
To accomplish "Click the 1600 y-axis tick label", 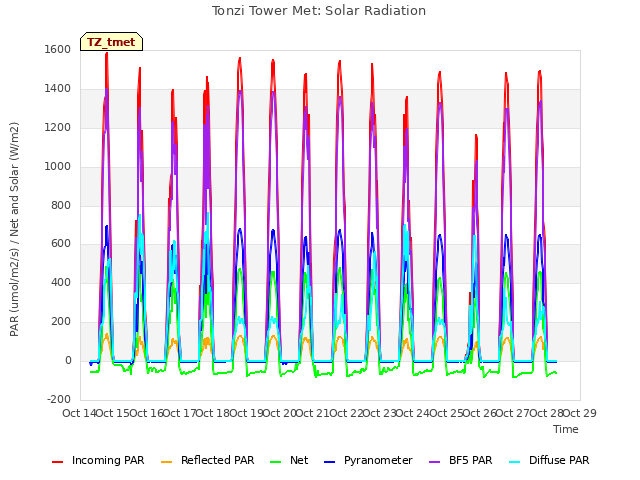I will [58, 49].
